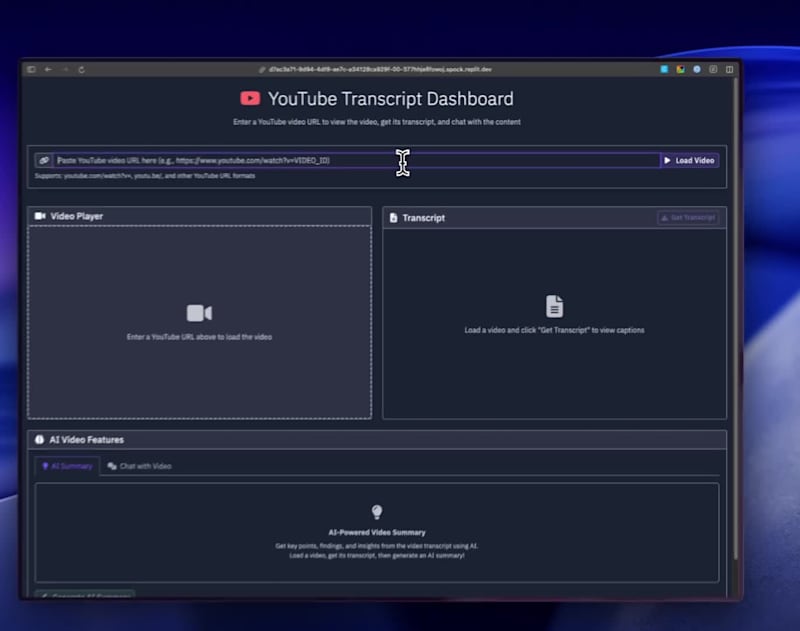Click 'Enter a YouTube URL above' placeholder text
This screenshot has height=631, width=800.
[199, 337]
